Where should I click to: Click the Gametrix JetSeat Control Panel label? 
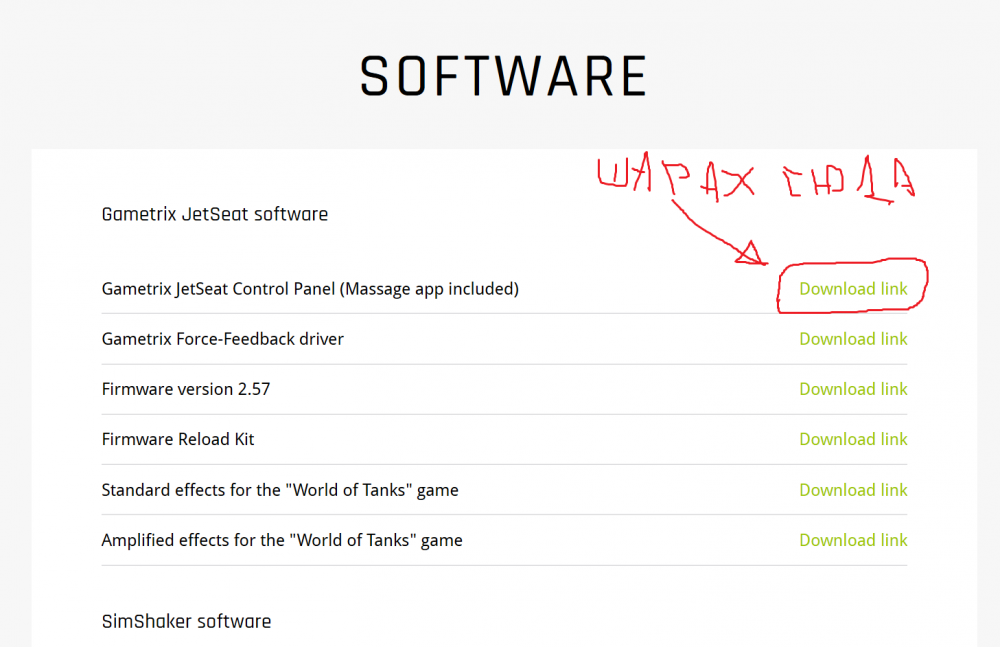(x=218, y=289)
